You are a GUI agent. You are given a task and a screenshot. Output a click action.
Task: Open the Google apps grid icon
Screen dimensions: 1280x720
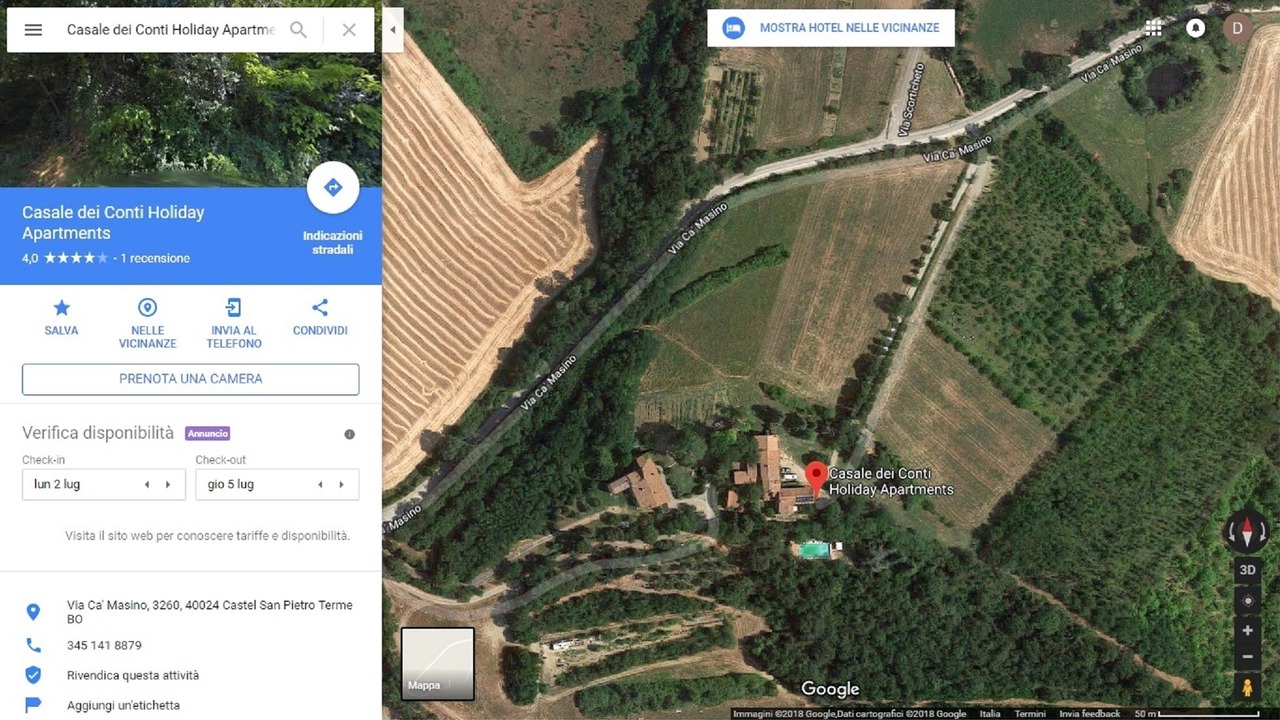tap(1153, 28)
